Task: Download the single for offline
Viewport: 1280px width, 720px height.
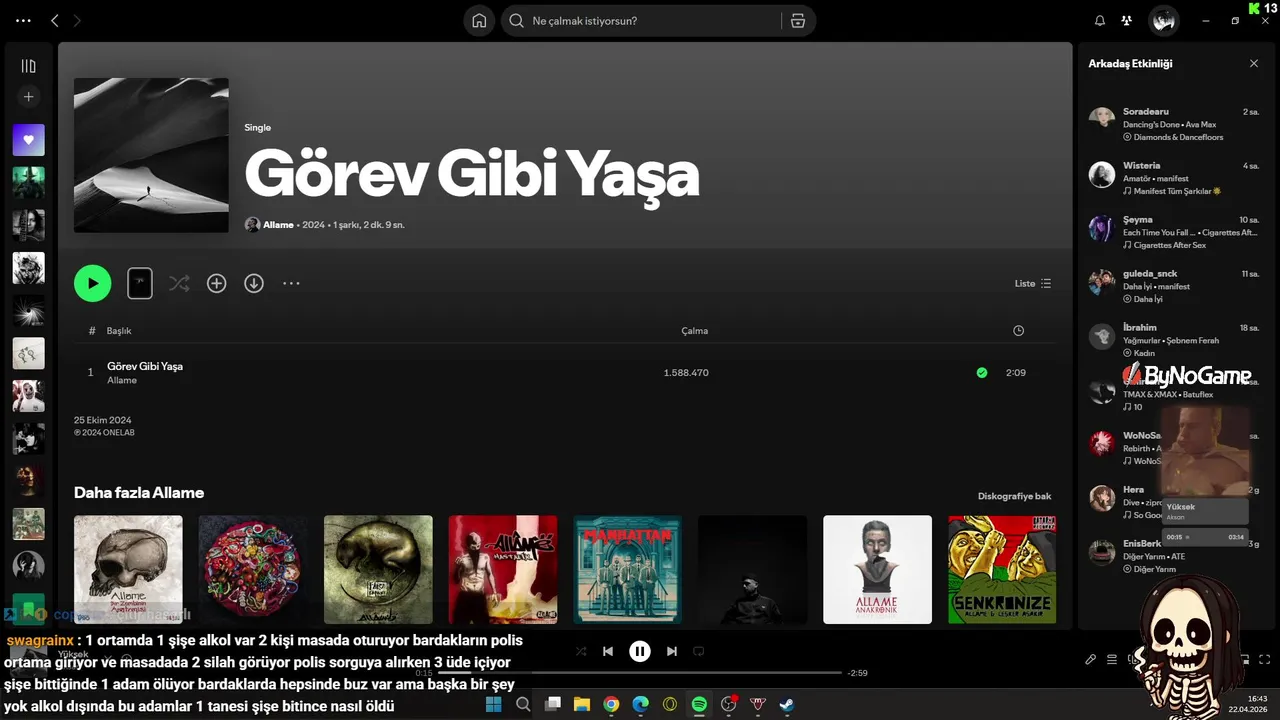Action: point(254,283)
